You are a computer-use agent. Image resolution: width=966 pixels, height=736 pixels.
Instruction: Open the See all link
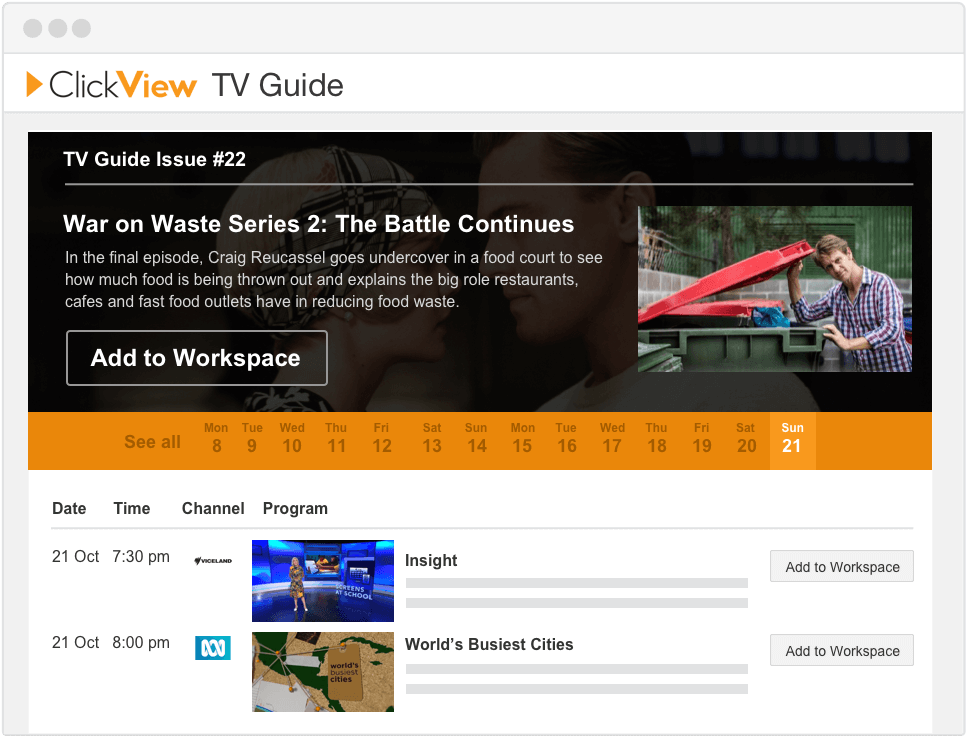152,442
